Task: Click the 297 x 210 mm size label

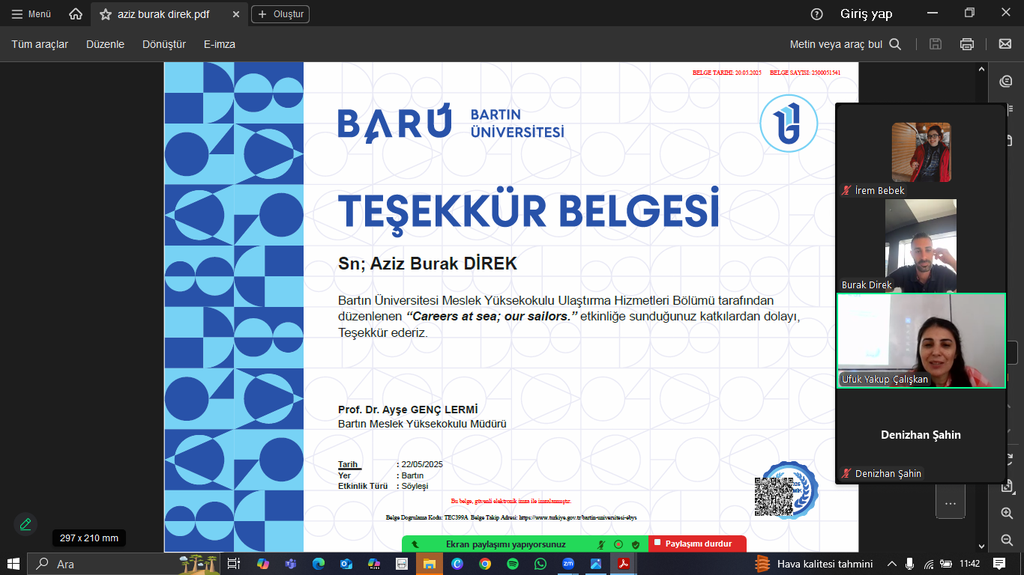Action: pyautogui.click(x=89, y=538)
